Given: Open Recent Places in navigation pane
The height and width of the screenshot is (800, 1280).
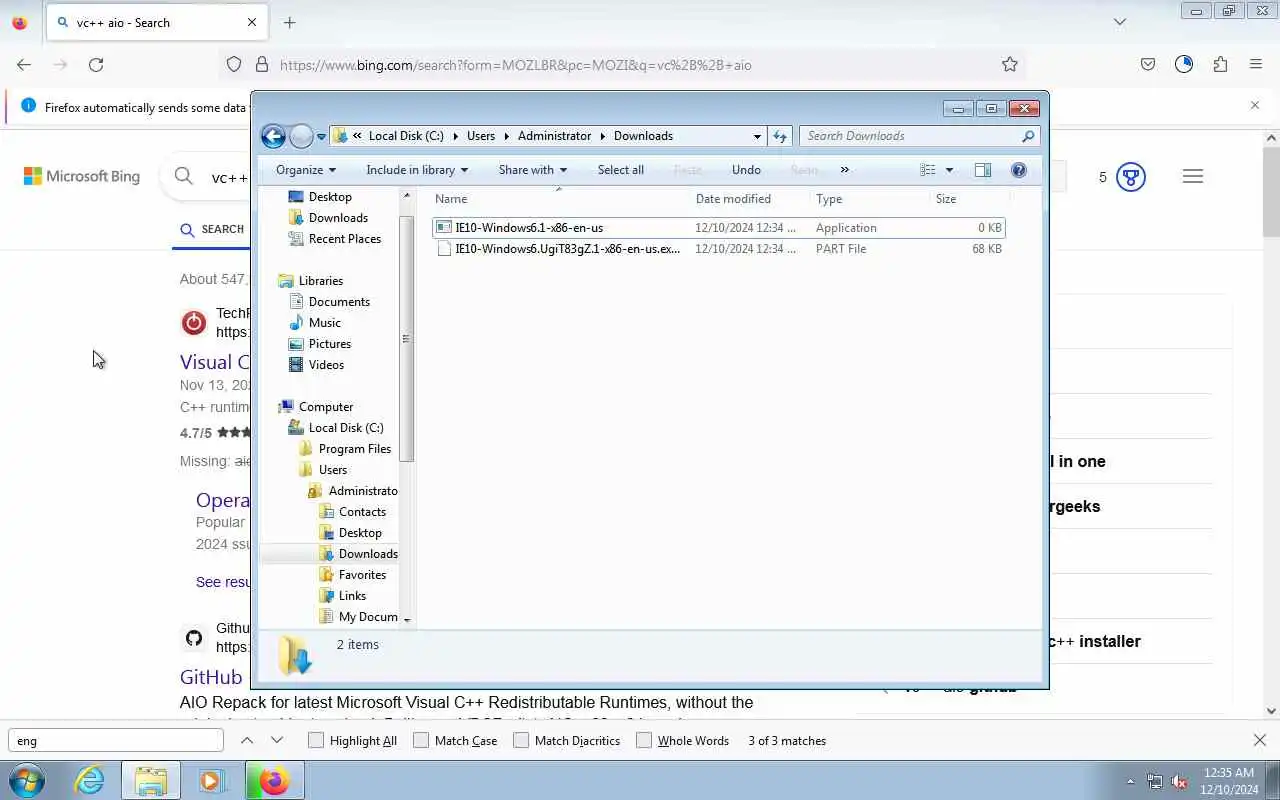Looking at the screenshot, I should [x=344, y=239].
